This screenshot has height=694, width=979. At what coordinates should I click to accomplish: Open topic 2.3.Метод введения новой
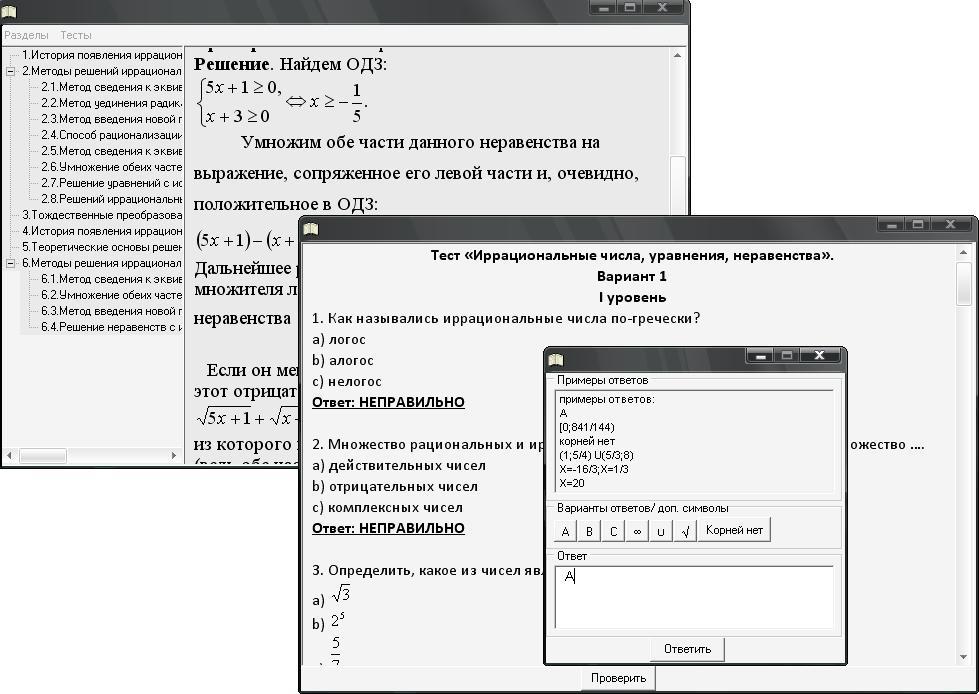tap(111, 119)
